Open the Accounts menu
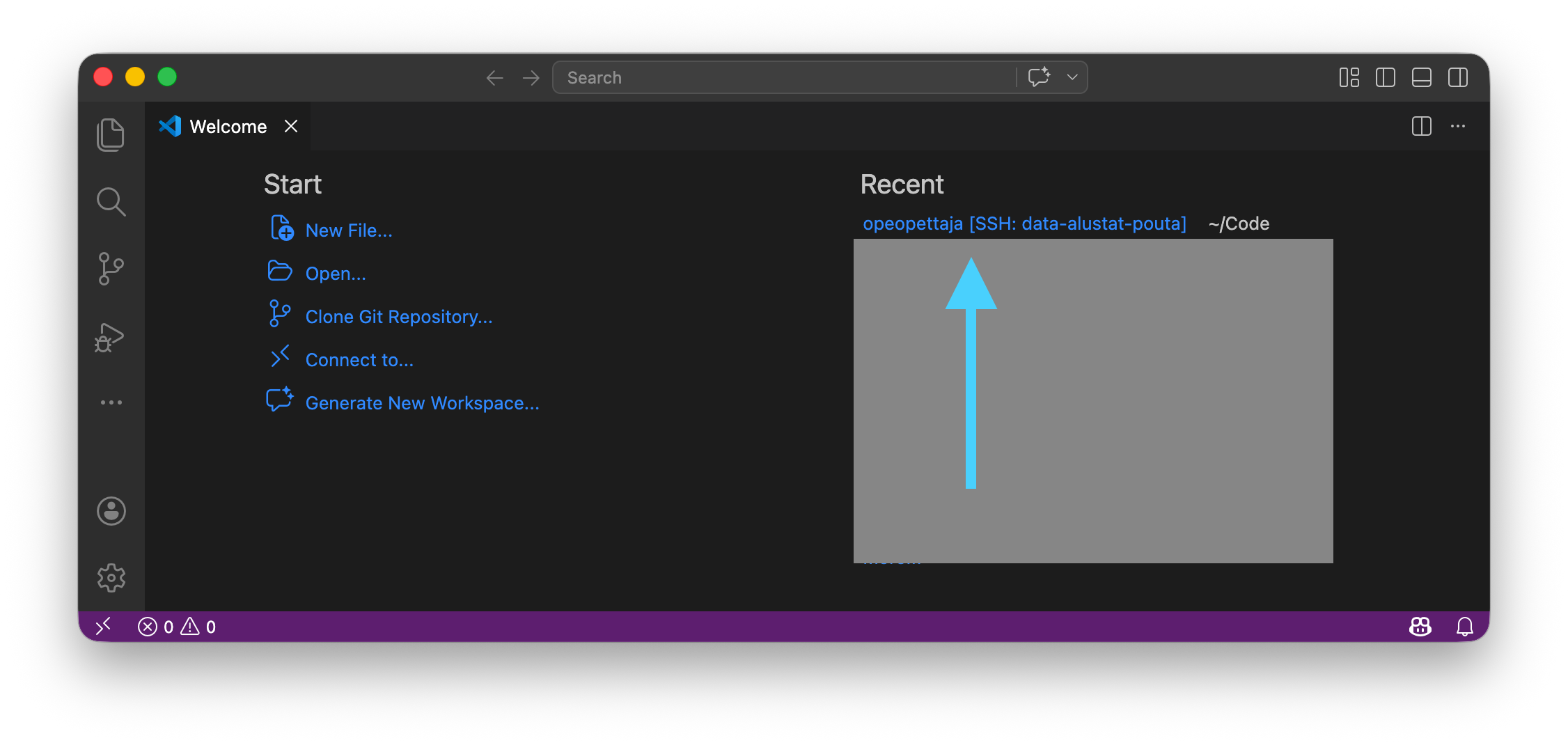The height and width of the screenshot is (745, 1568). point(111,511)
